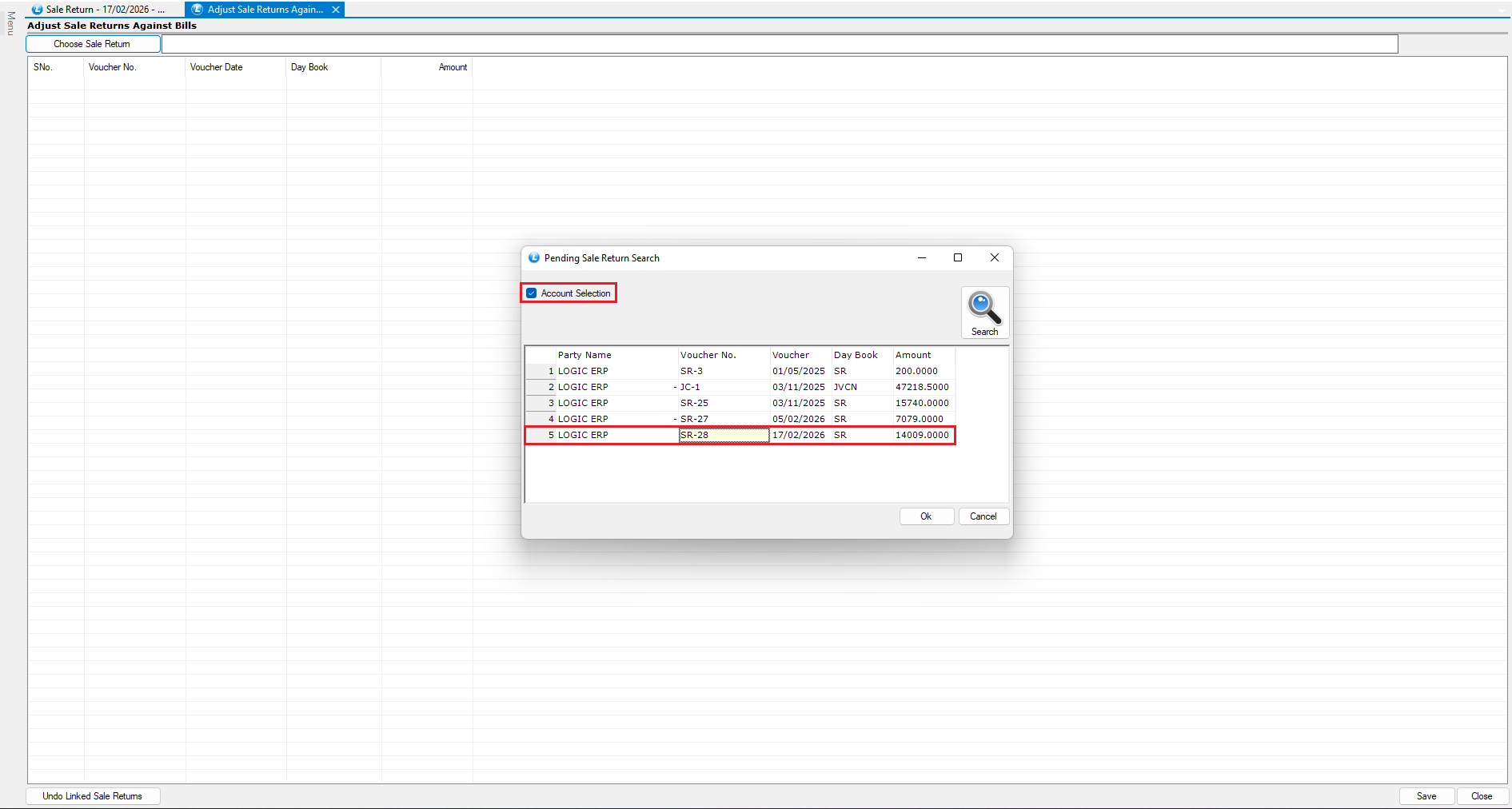This screenshot has height=809, width=1512.
Task: Toggle the Account Selection checkbox
Action: 532,293
